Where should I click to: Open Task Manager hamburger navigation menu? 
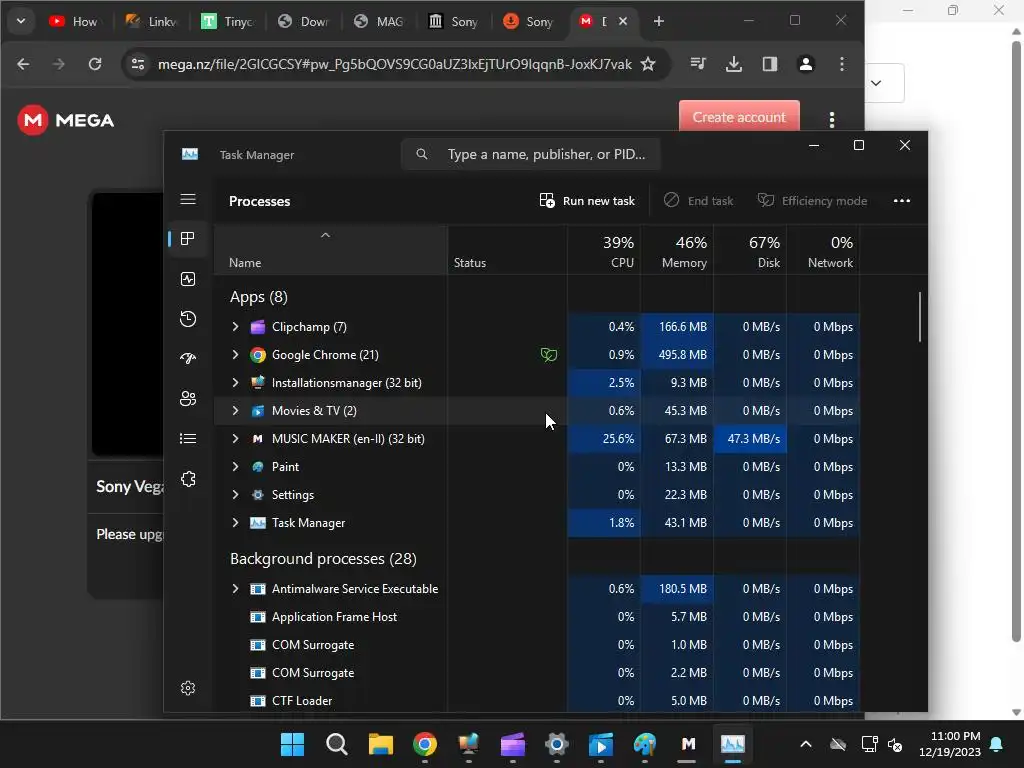188,199
